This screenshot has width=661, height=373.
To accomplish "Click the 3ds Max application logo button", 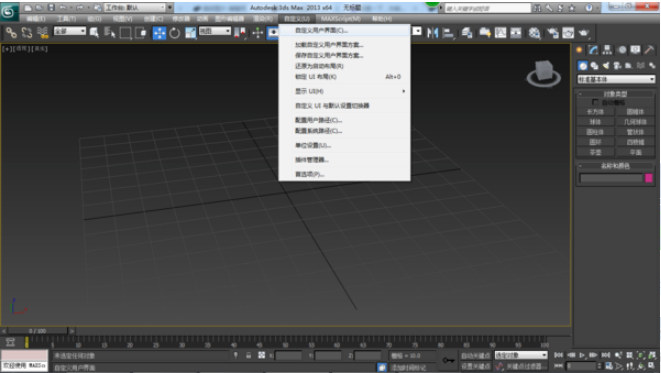I will 9,12.
